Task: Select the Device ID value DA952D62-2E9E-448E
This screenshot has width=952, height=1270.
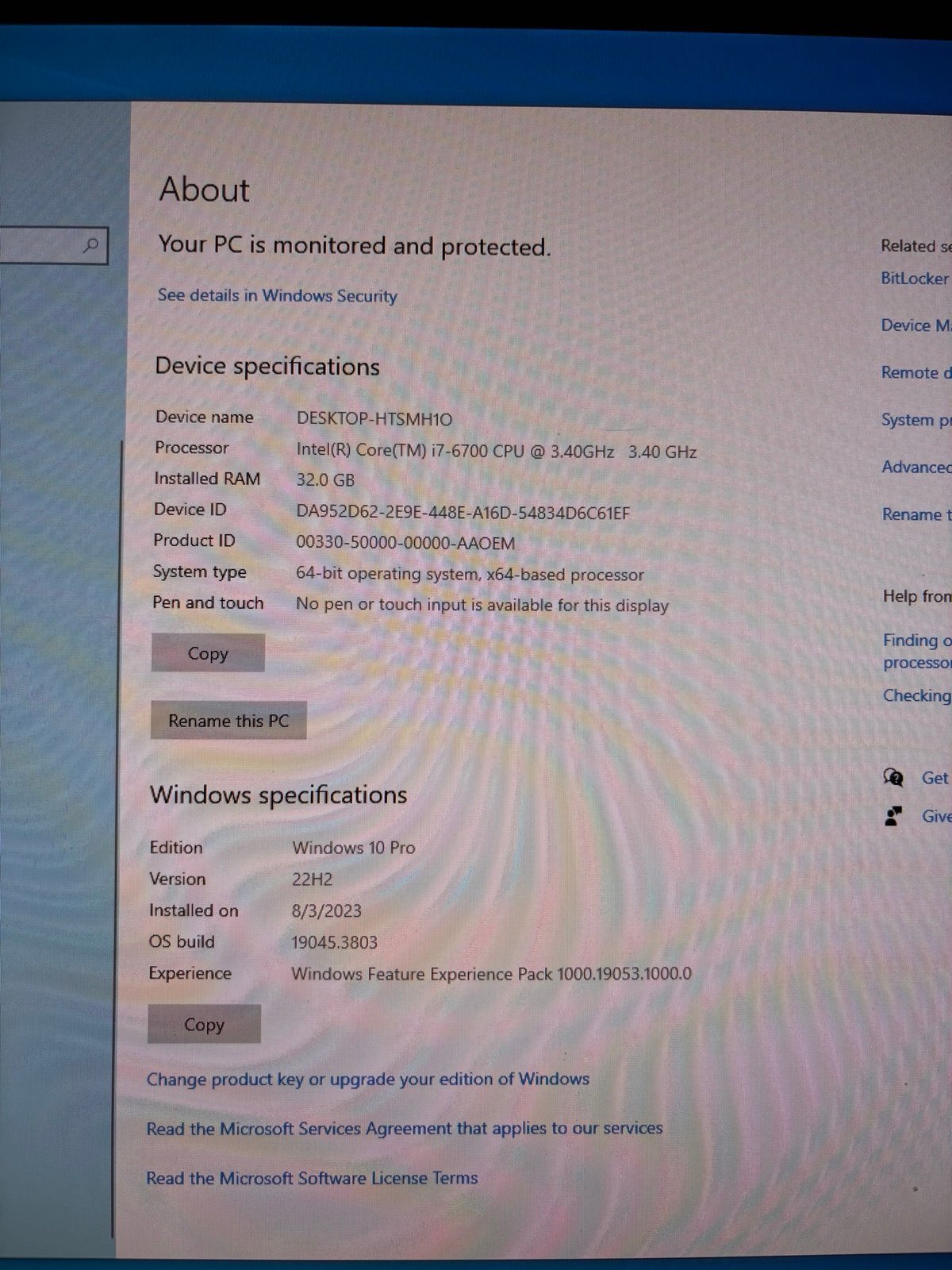Action: point(463,513)
